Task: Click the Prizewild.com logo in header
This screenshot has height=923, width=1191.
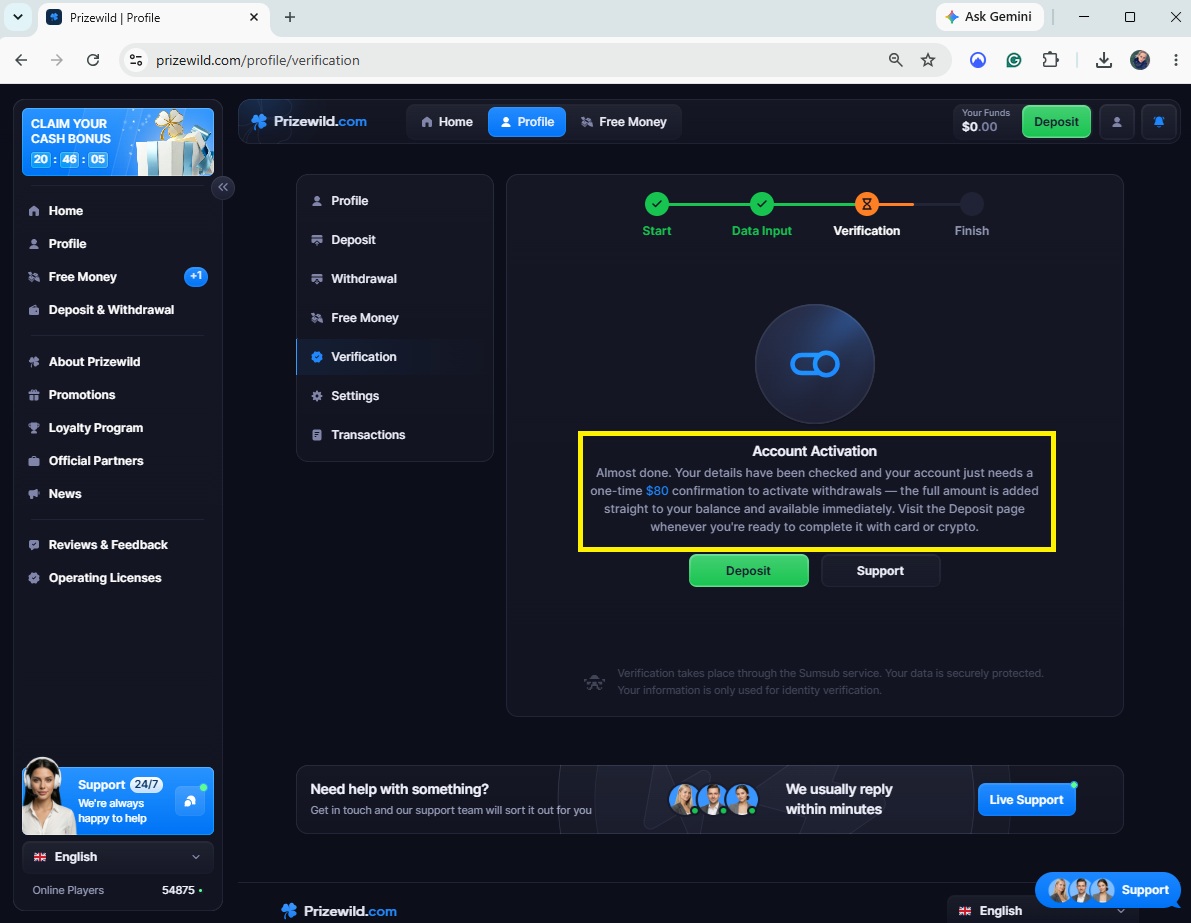Action: 309,122
